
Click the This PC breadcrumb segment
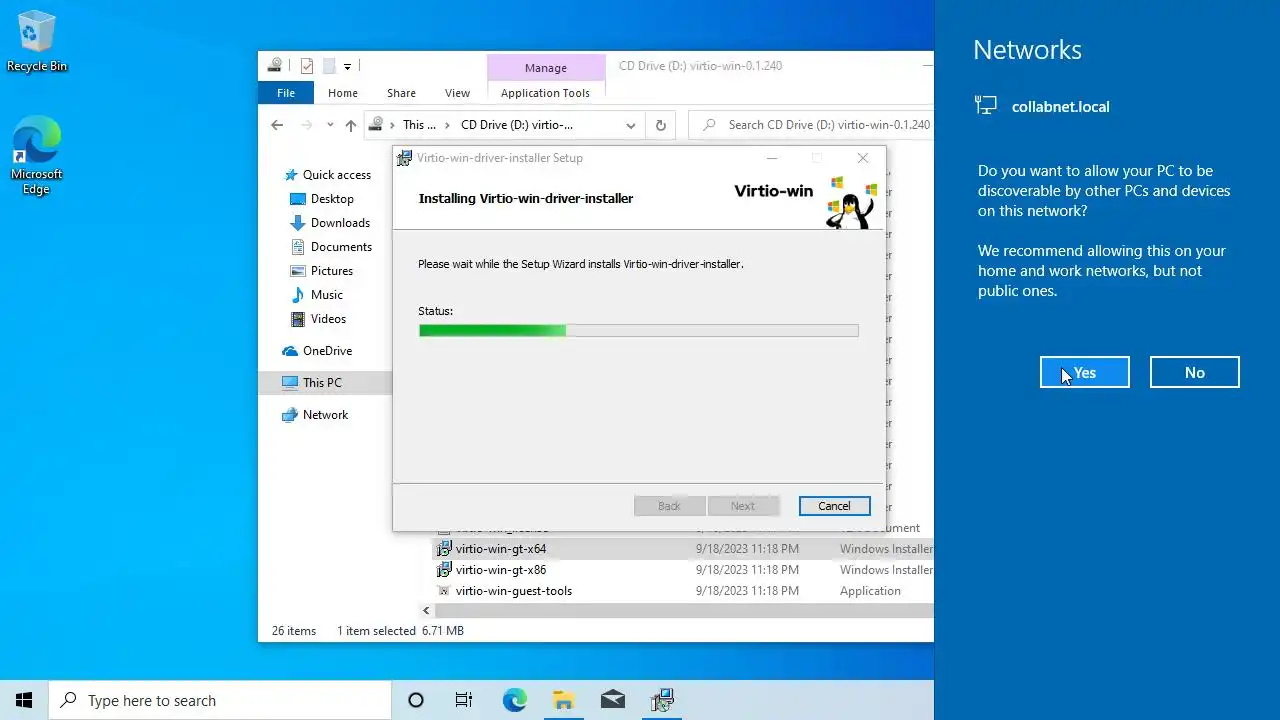click(x=419, y=125)
